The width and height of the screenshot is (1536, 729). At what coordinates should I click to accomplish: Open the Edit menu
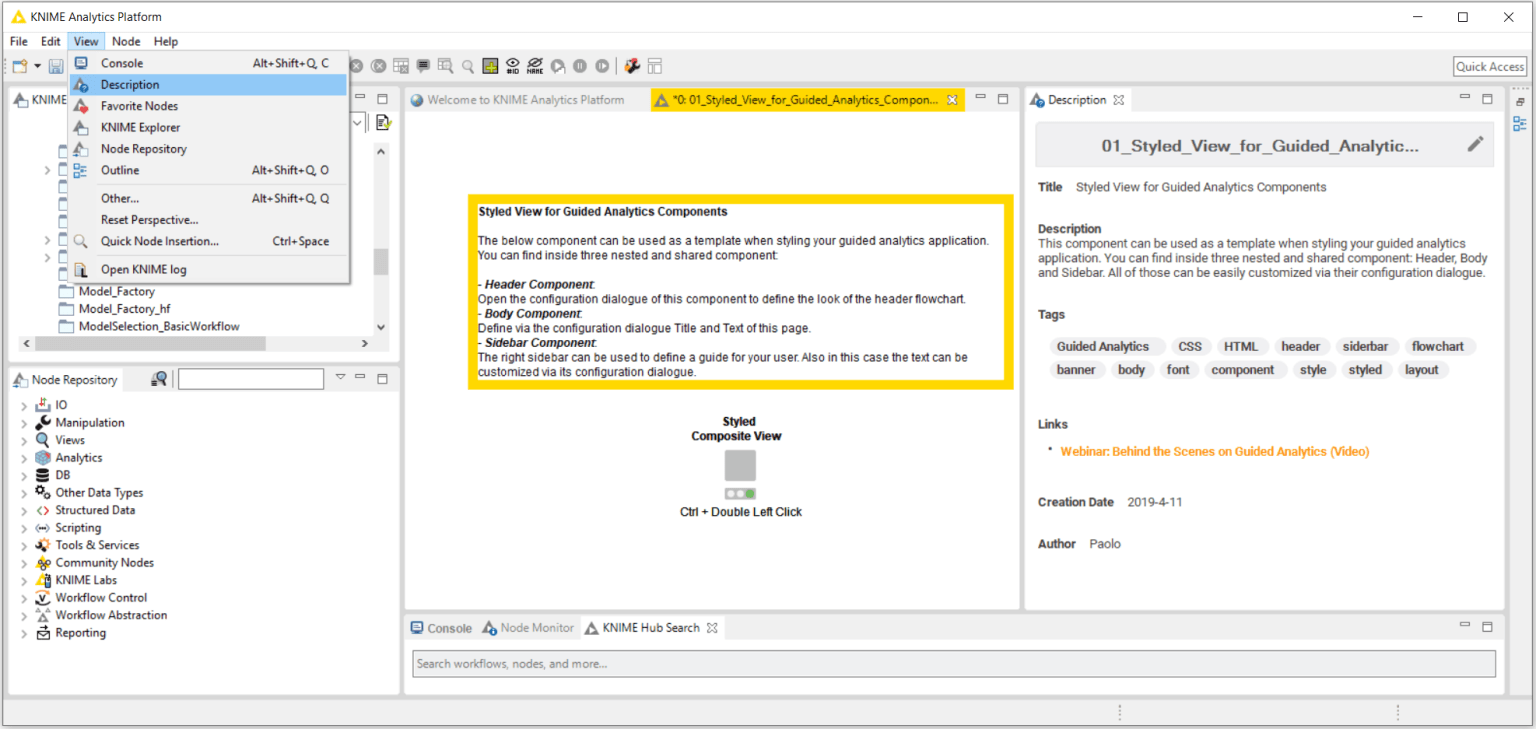tap(51, 41)
